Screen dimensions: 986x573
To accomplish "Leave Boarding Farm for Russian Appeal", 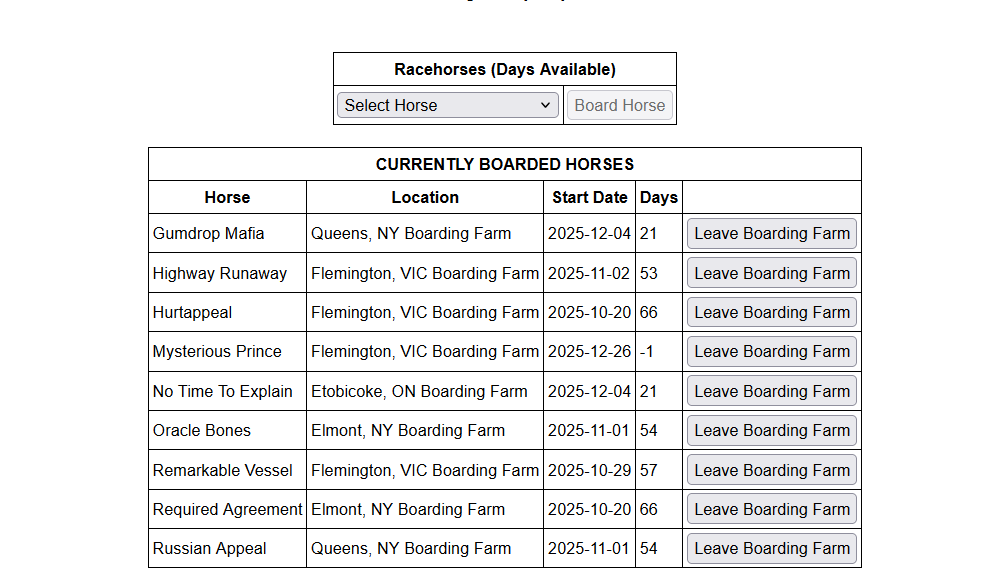I will 771,548.
